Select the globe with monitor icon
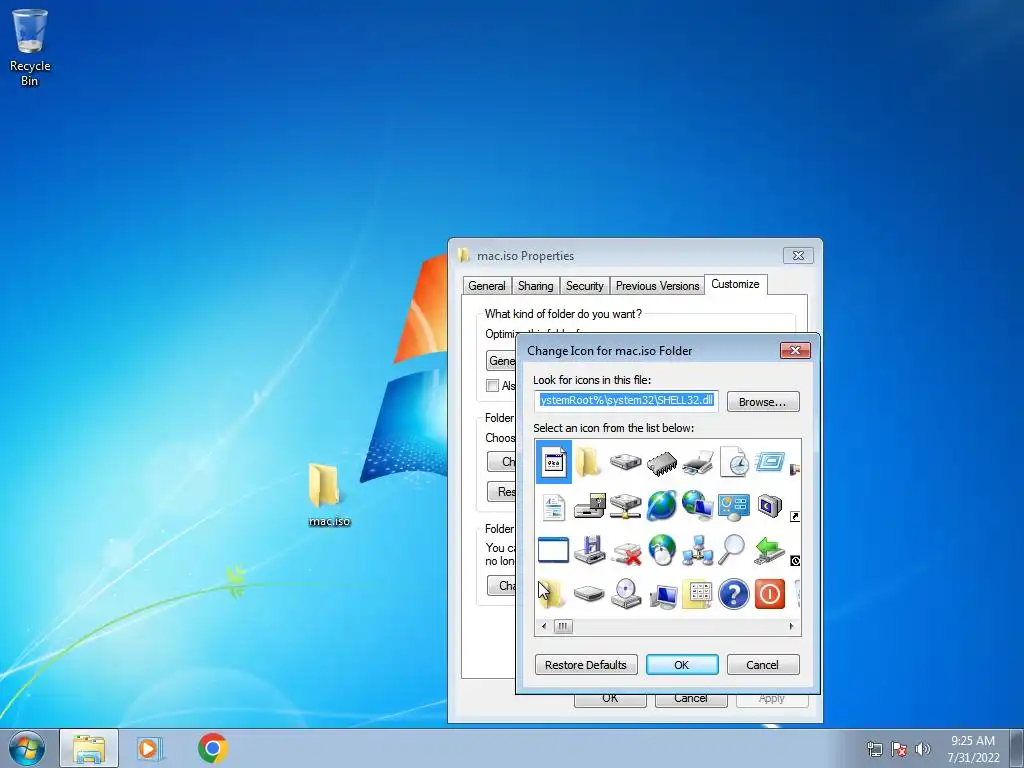Viewport: 1024px width, 768px height. pos(697,506)
